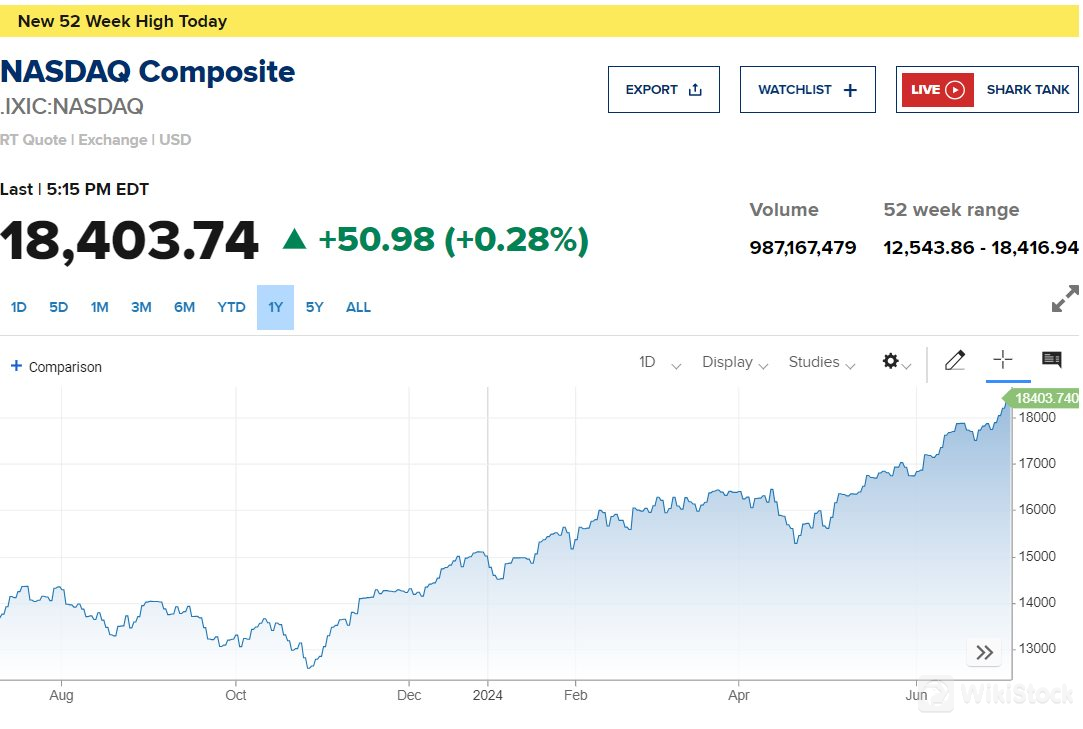Viewport: 1083px width, 729px height.
Task: Activate the crosshair tool
Action: (1003, 360)
